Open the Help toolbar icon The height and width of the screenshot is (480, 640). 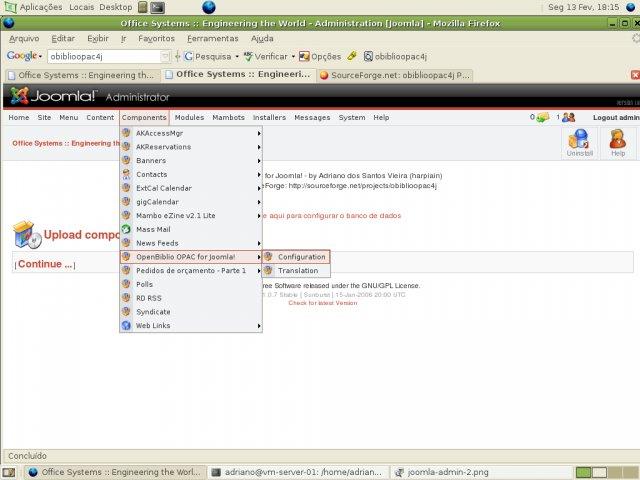[618, 142]
